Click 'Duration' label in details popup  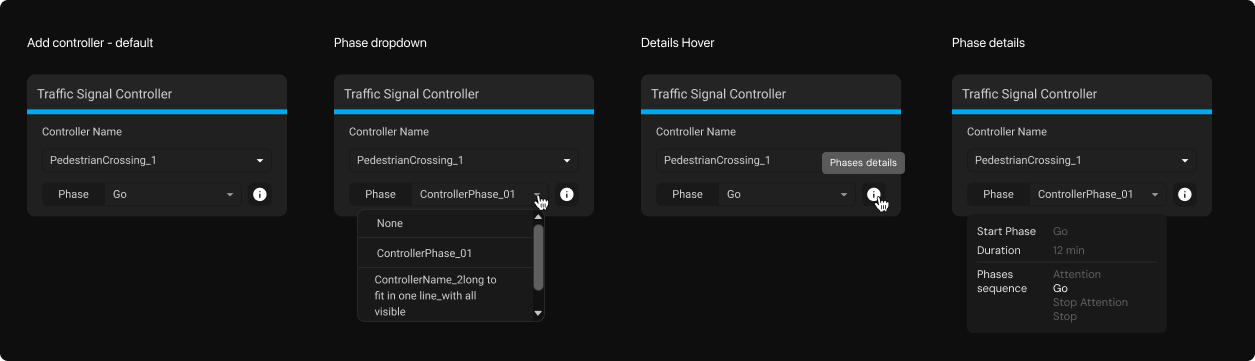click(999, 251)
